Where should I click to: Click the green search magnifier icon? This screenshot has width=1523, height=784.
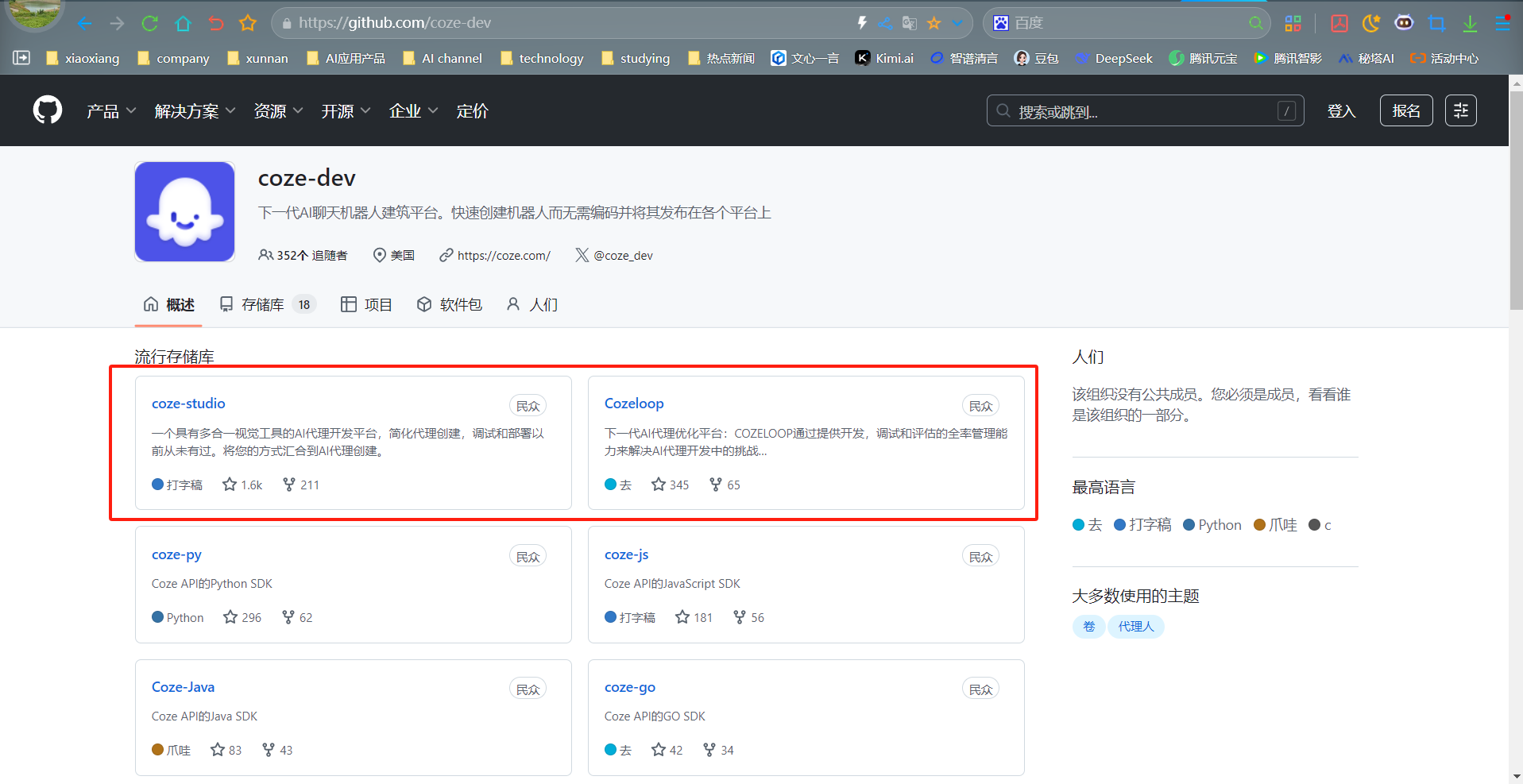coord(1255,23)
